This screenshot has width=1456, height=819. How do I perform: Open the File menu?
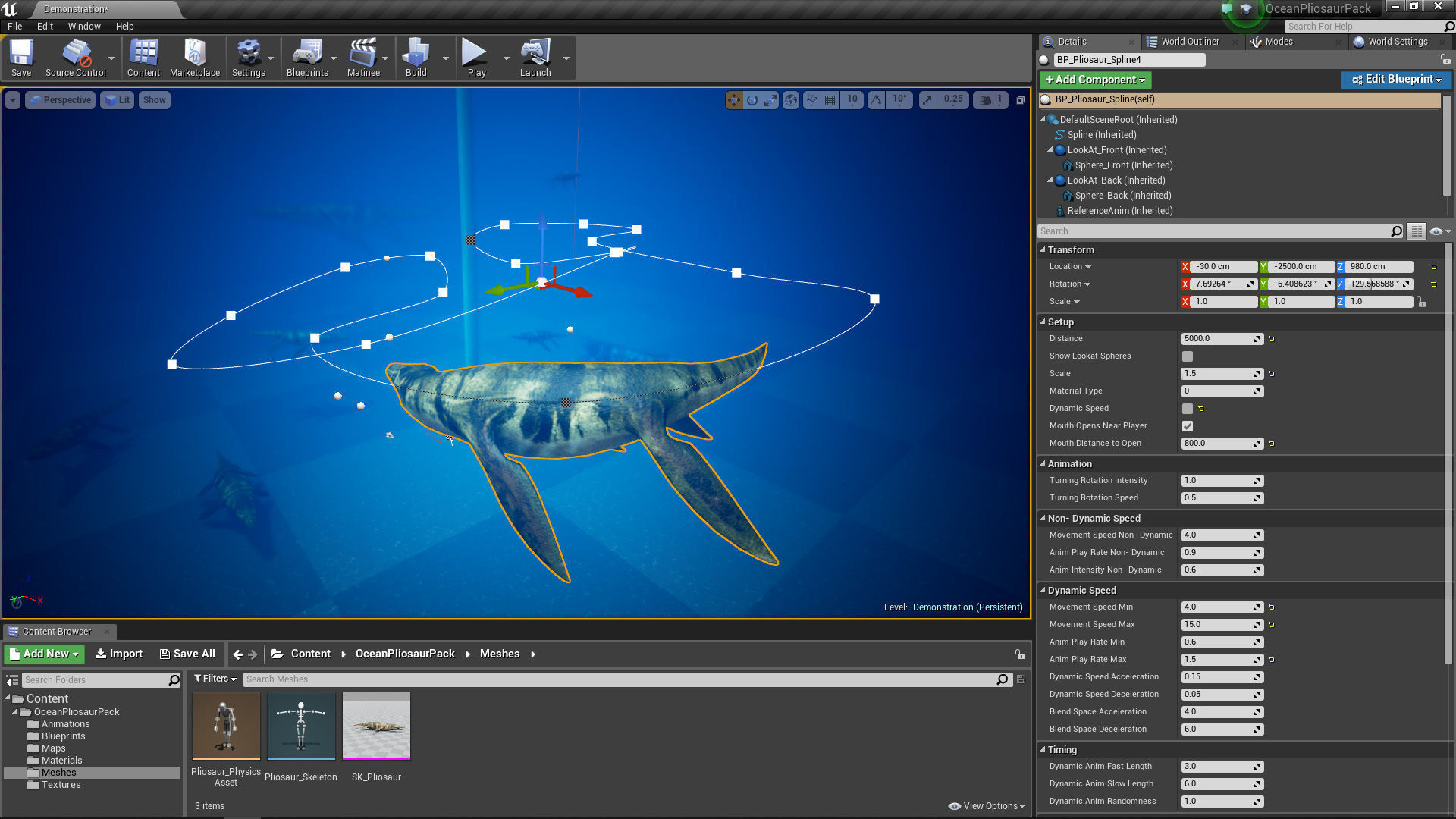14,26
